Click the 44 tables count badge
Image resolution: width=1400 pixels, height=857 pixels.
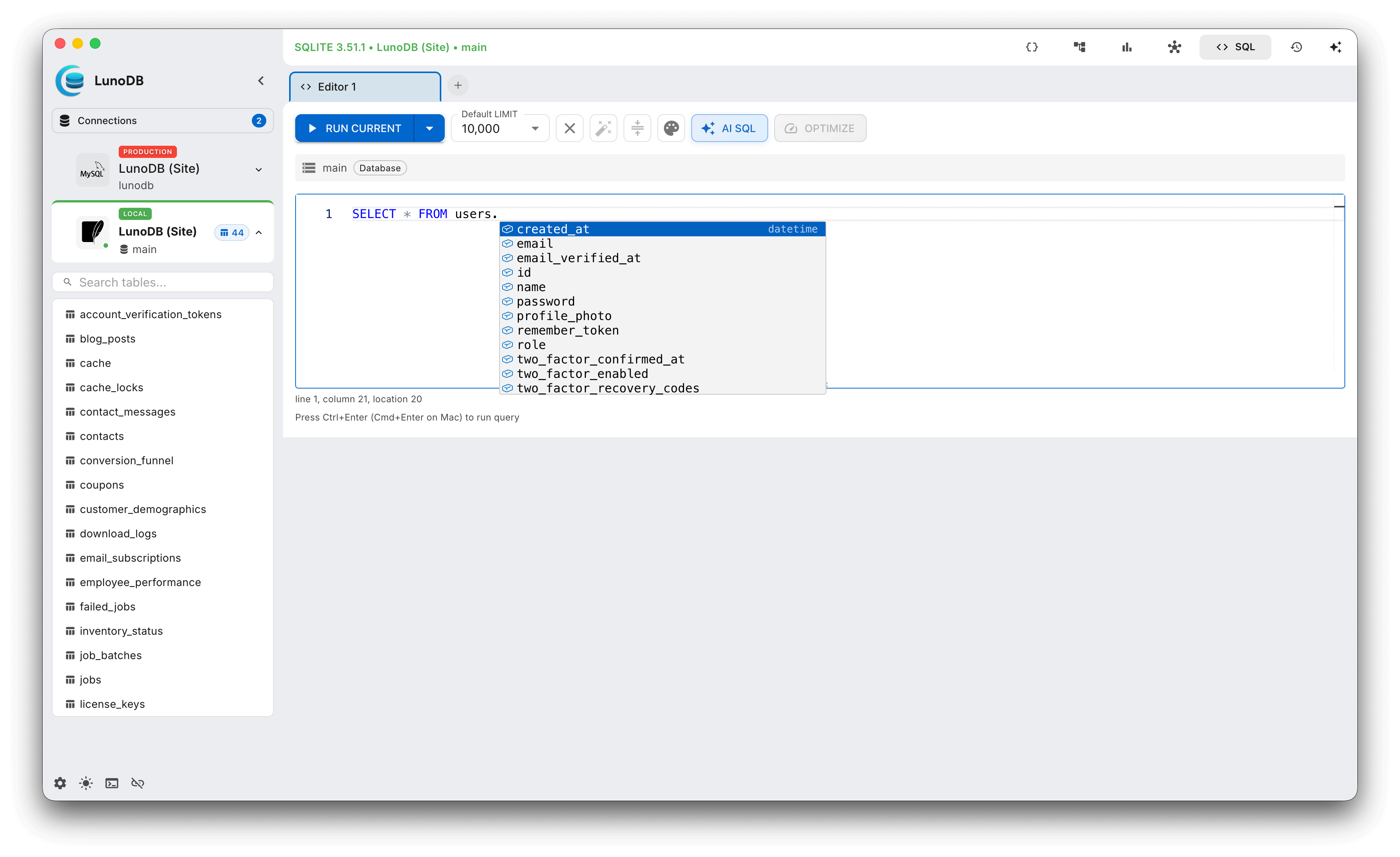coord(232,233)
